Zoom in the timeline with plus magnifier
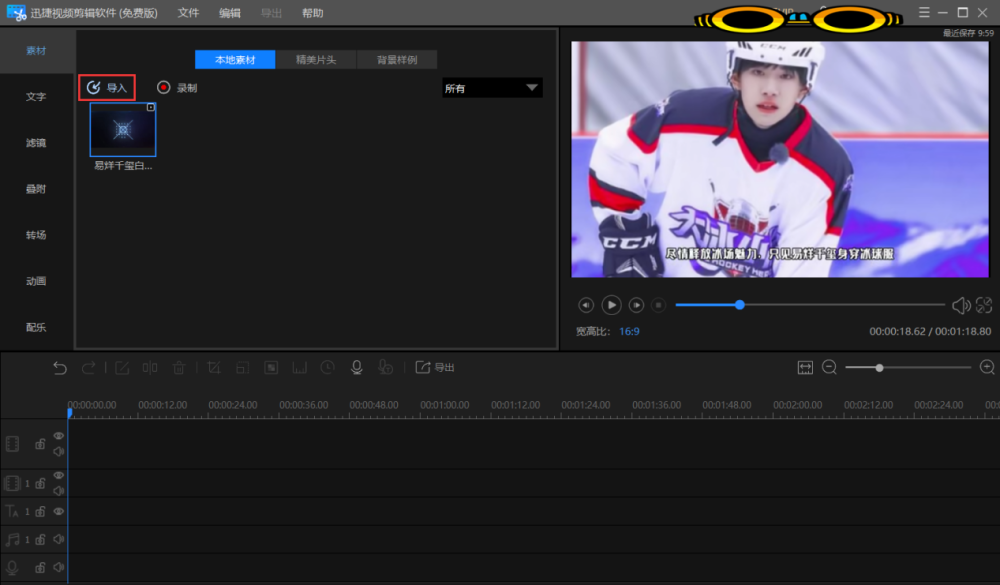Image resolution: width=1000 pixels, height=585 pixels. click(x=987, y=367)
